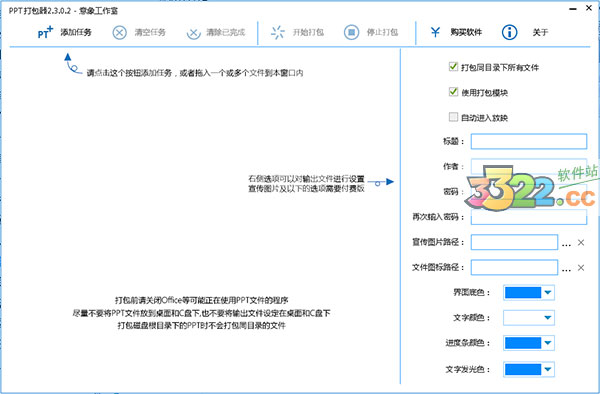This screenshot has height=394, width=600.
Task: Select the 清空任务 label
Action: (150, 33)
